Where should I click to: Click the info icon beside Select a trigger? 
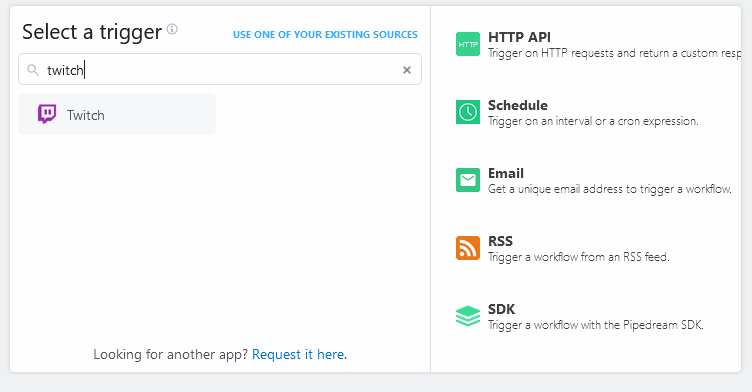tap(172, 29)
